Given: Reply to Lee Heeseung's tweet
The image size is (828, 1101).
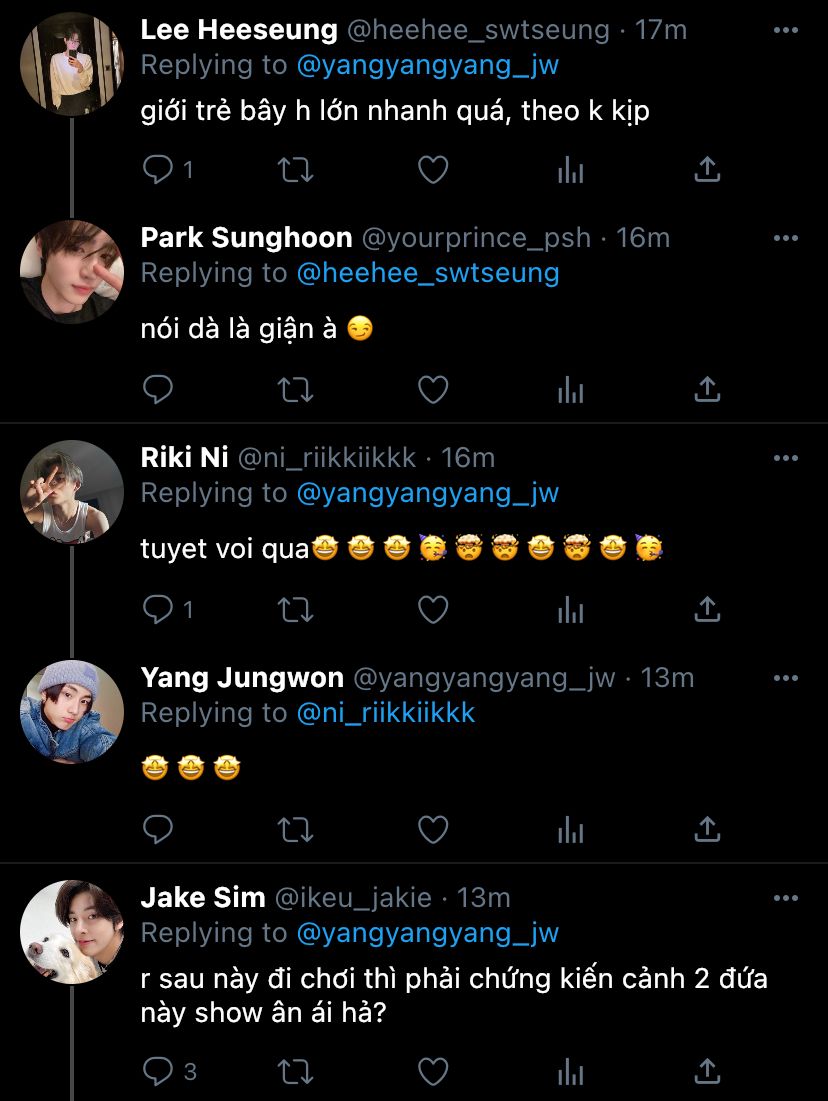Looking at the screenshot, I should coord(159,170).
